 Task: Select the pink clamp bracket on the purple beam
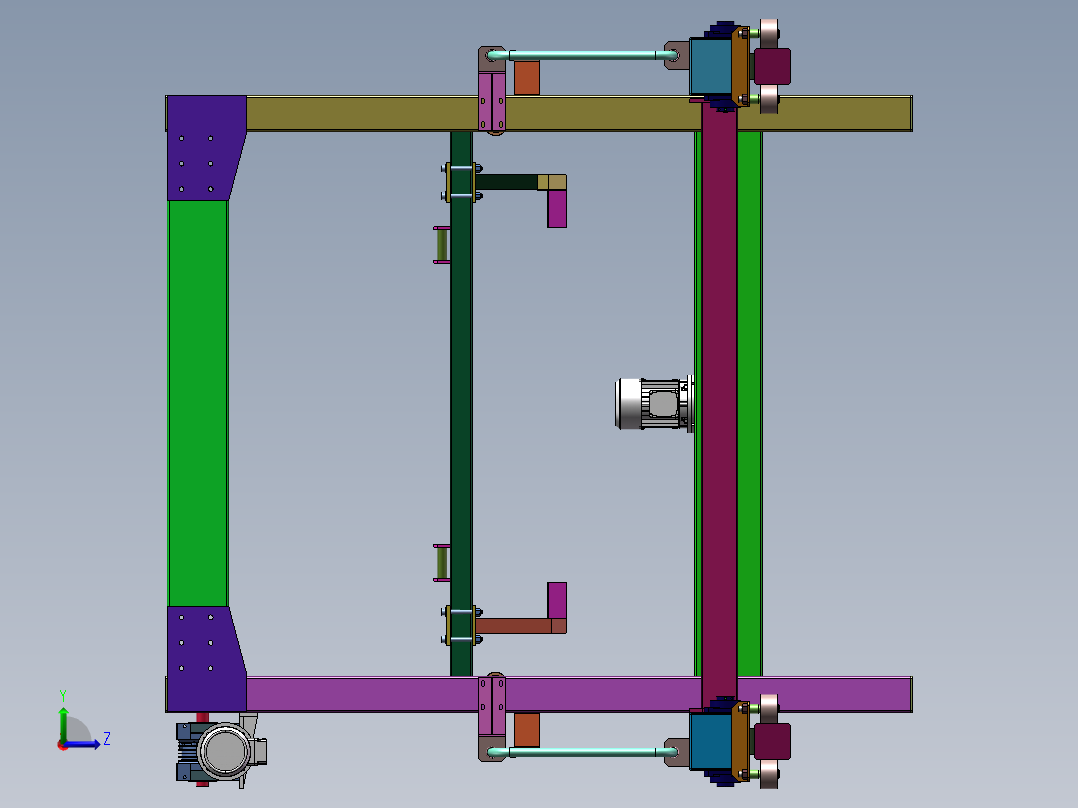[x=492, y=706]
